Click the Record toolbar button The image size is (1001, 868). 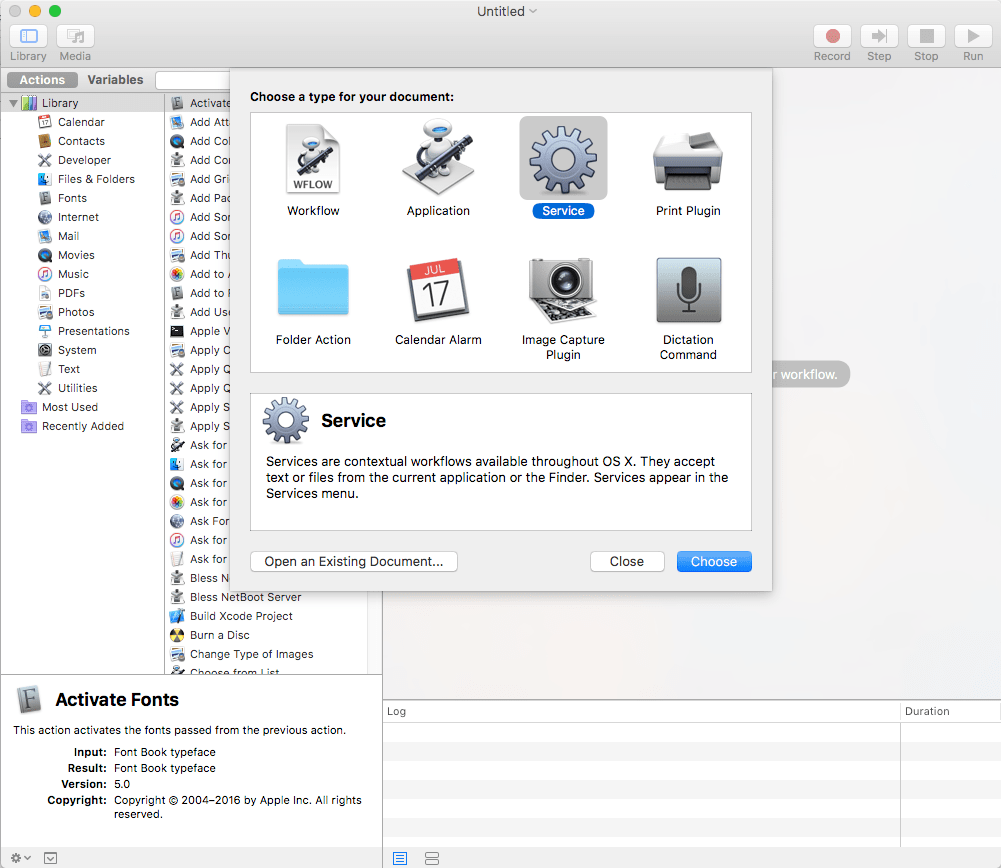[832, 36]
